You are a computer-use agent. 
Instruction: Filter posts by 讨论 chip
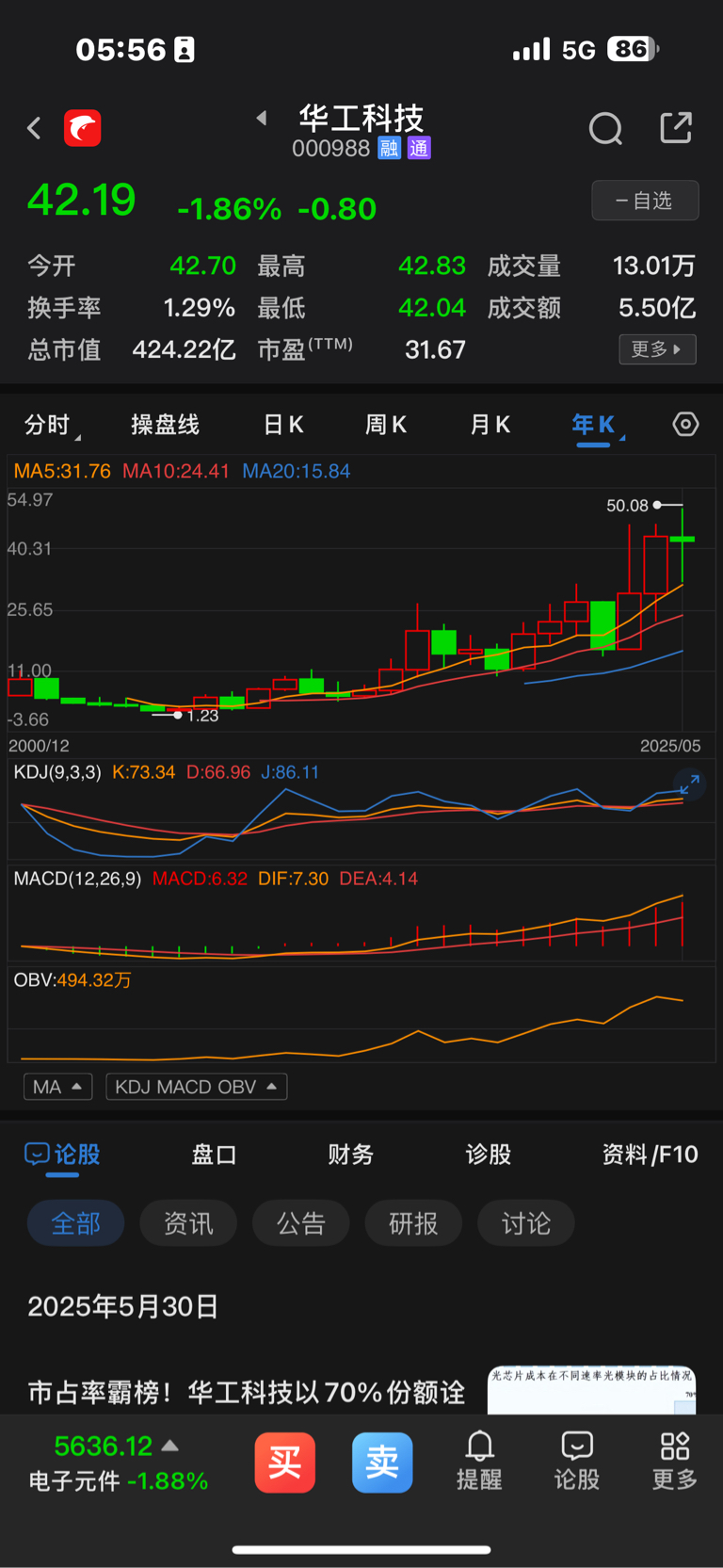[526, 1223]
